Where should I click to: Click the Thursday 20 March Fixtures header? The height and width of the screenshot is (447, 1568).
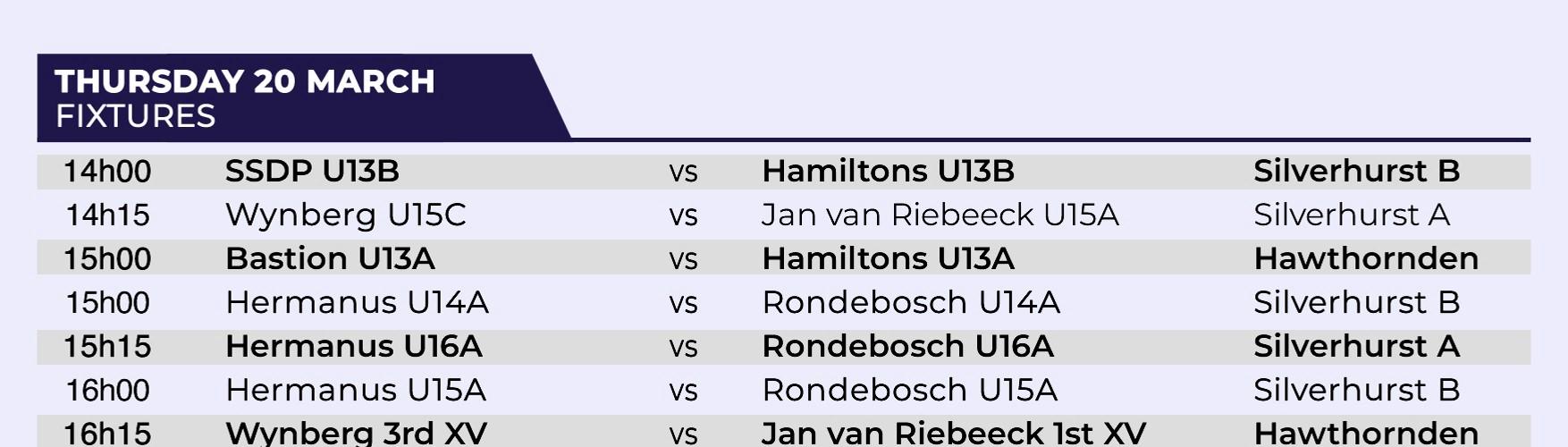(x=245, y=97)
